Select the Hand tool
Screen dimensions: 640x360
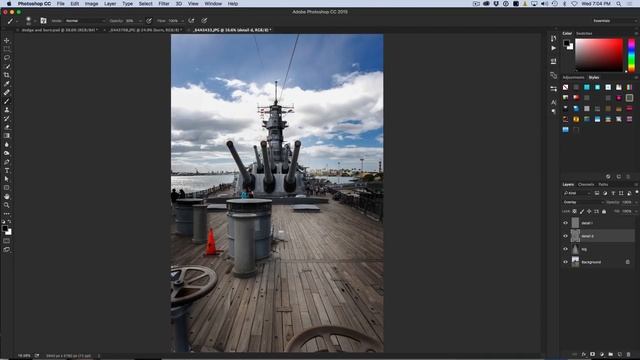point(7,196)
